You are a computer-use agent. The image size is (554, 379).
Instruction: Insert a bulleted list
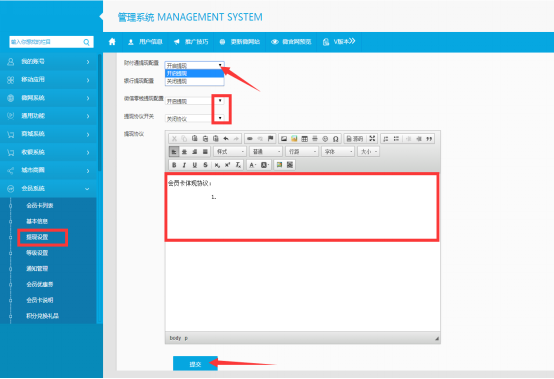point(396,139)
